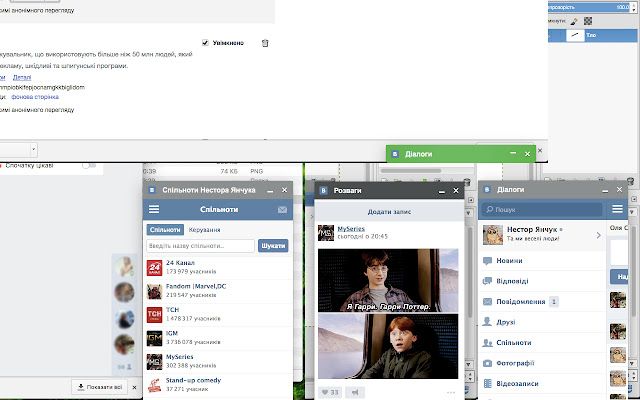Switch to Керування tab
The width and height of the screenshot is (640, 400).
[204, 230]
